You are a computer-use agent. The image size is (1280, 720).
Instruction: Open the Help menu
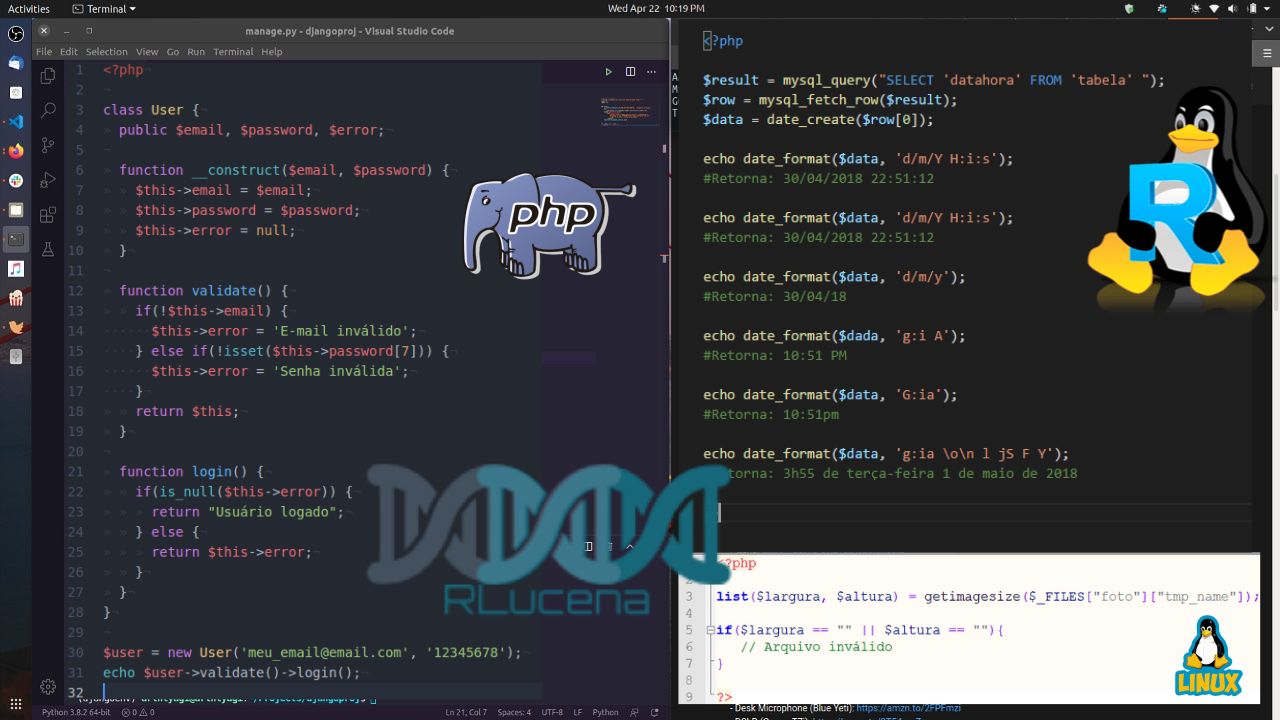pos(272,52)
